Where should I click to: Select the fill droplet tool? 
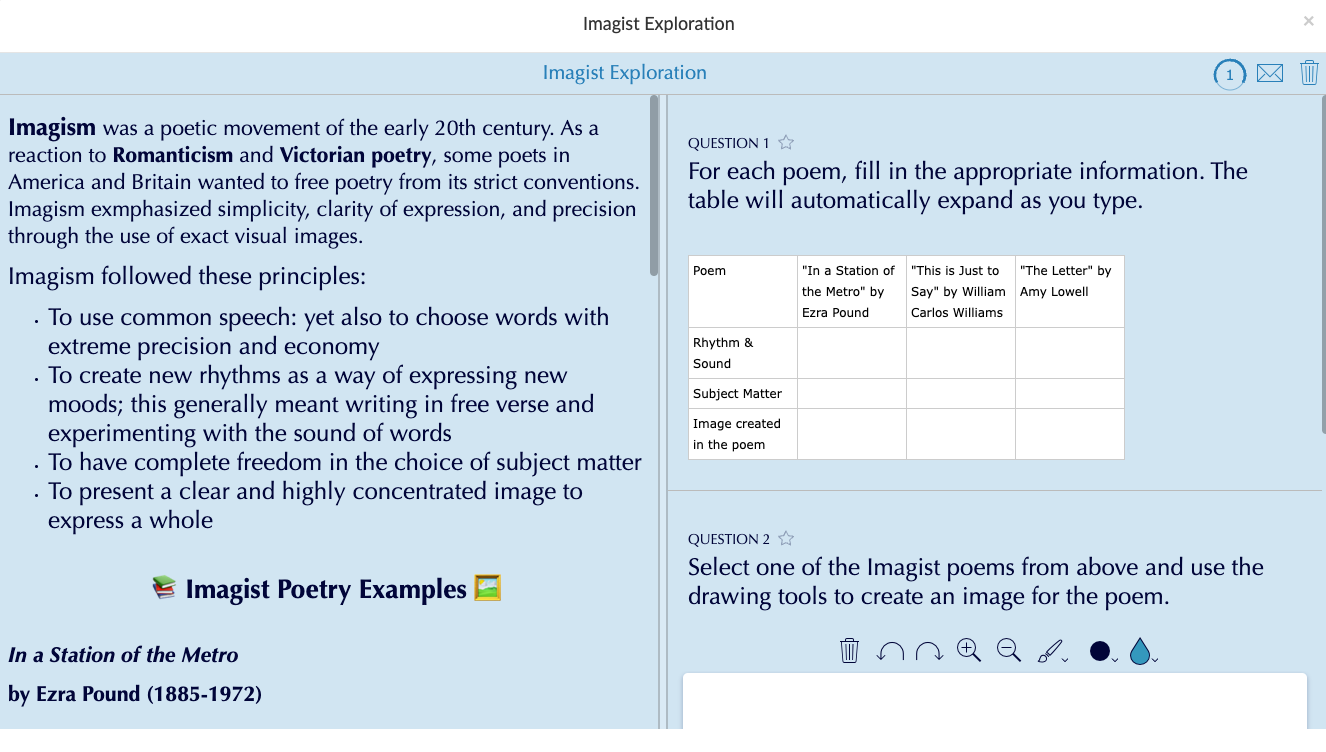(x=1139, y=650)
